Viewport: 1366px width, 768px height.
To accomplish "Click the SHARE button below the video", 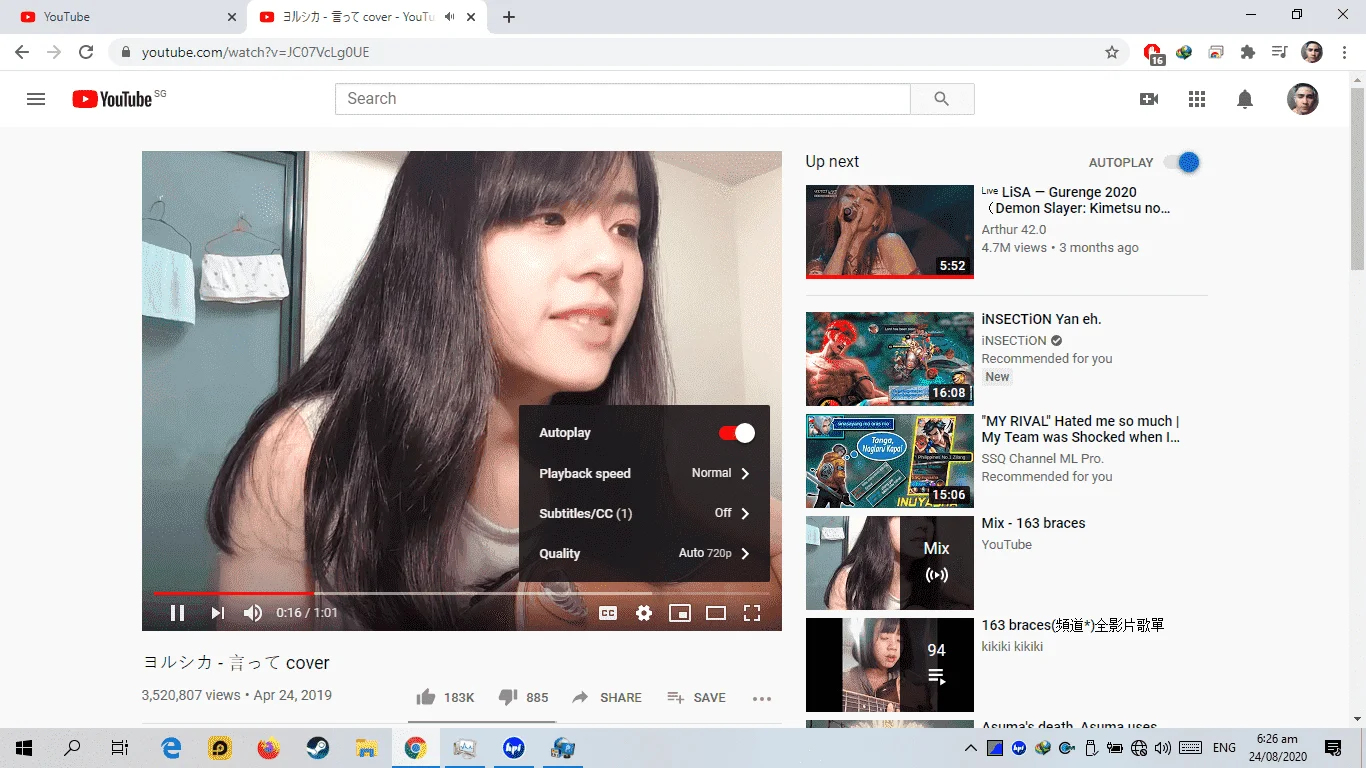I will (607, 697).
